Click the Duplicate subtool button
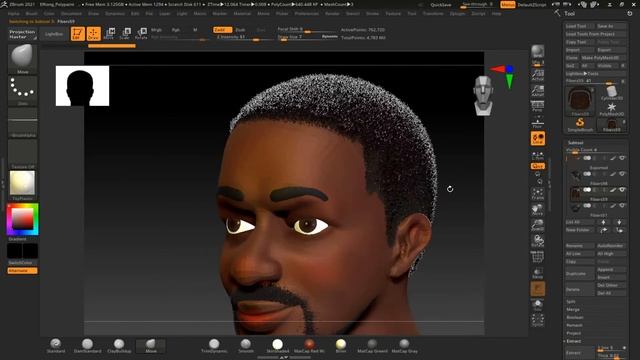640x360 pixels. [580, 273]
